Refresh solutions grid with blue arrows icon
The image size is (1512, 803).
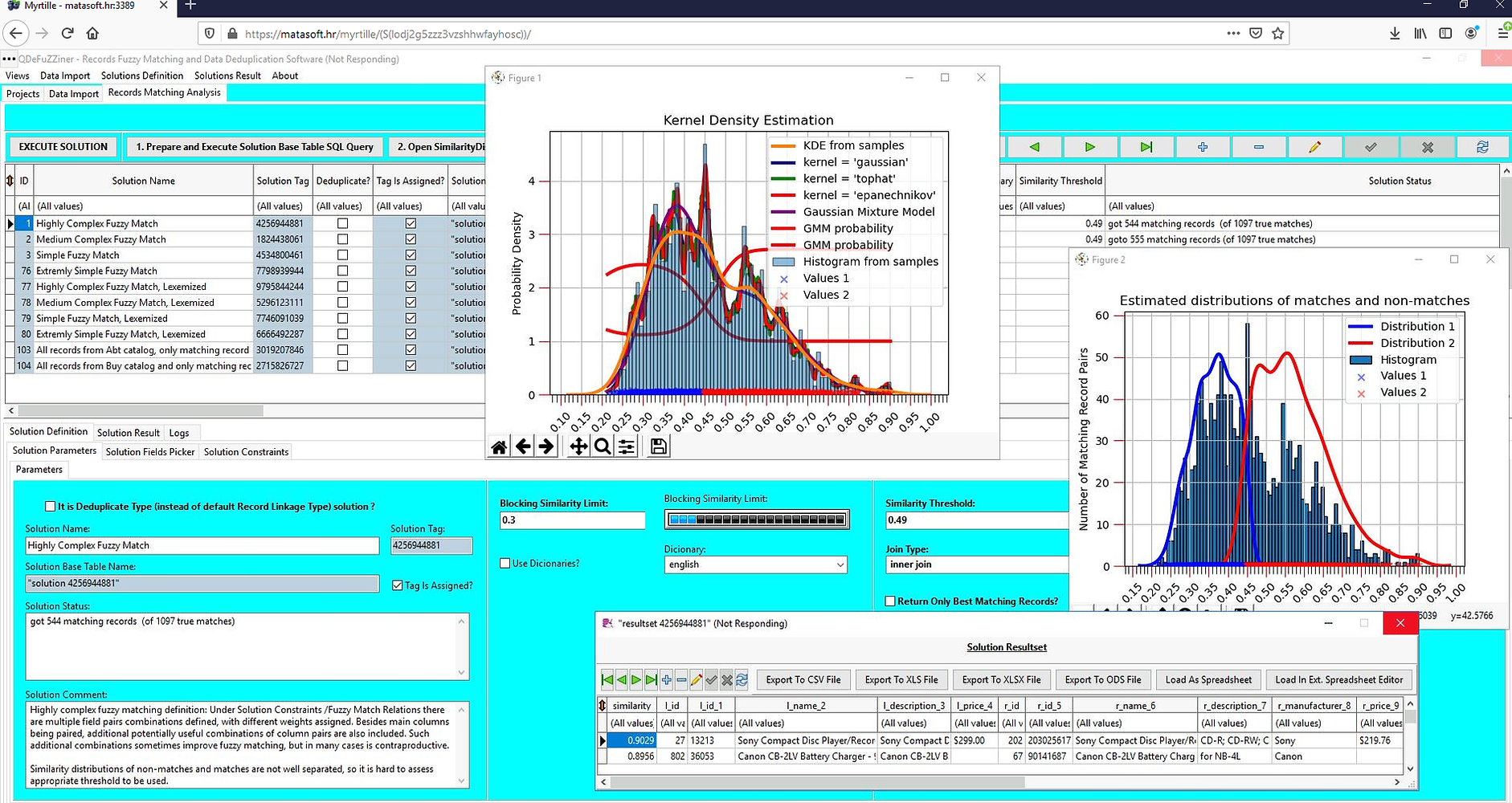tap(1482, 147)
